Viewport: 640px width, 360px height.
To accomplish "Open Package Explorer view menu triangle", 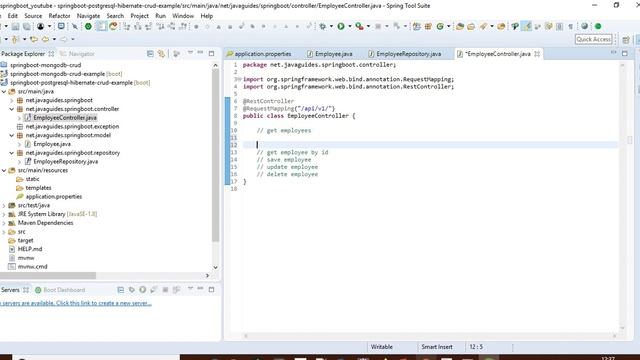I will coord(190,53).
